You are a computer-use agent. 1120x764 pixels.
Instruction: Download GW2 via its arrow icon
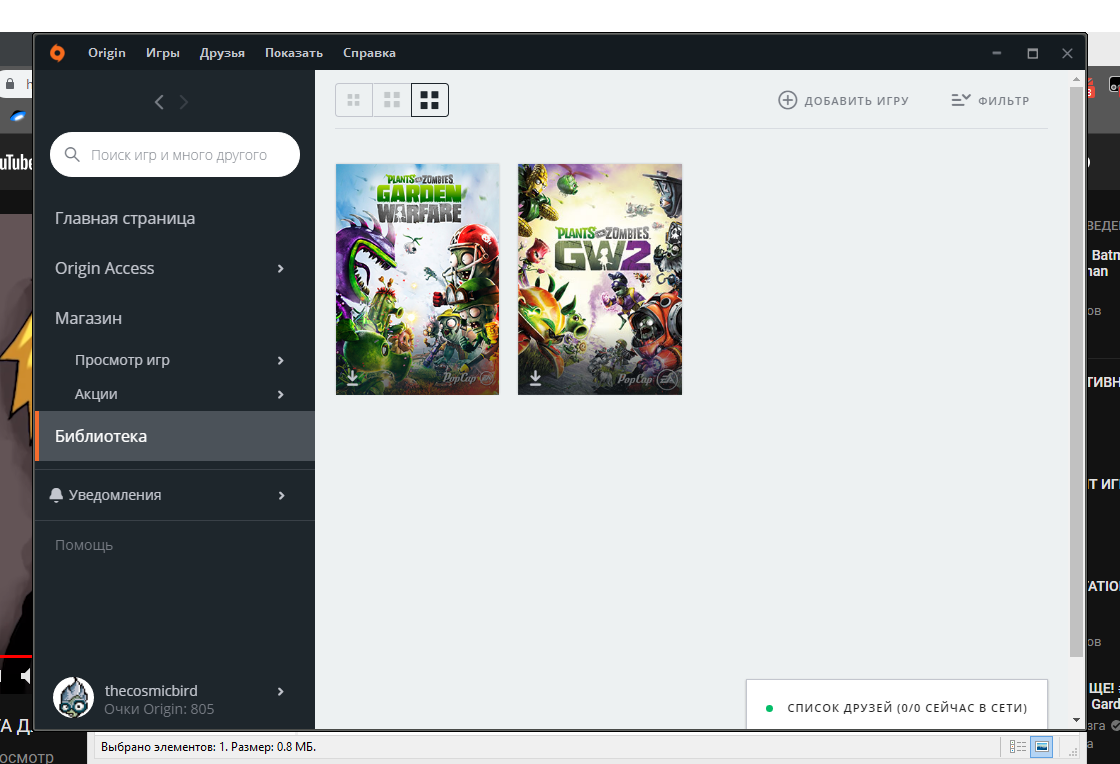(535, 378)
